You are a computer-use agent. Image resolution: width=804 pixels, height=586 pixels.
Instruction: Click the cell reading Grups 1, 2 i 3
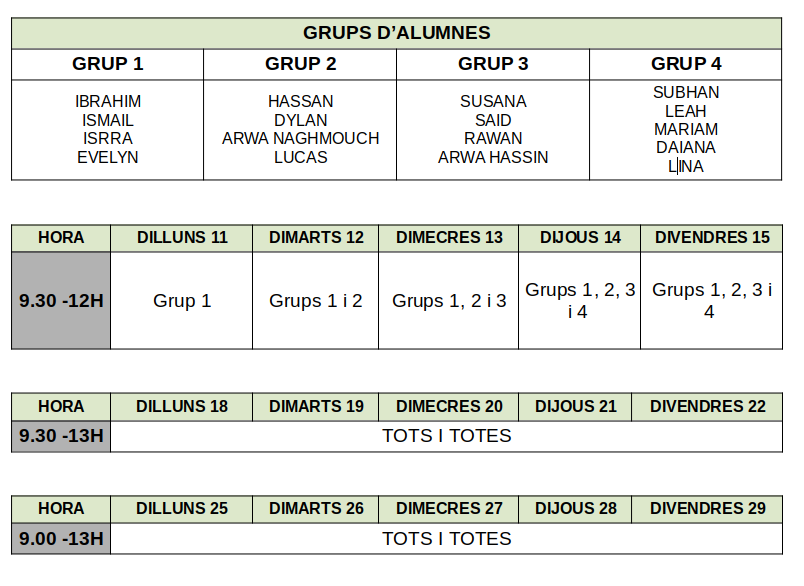[449, 300]
